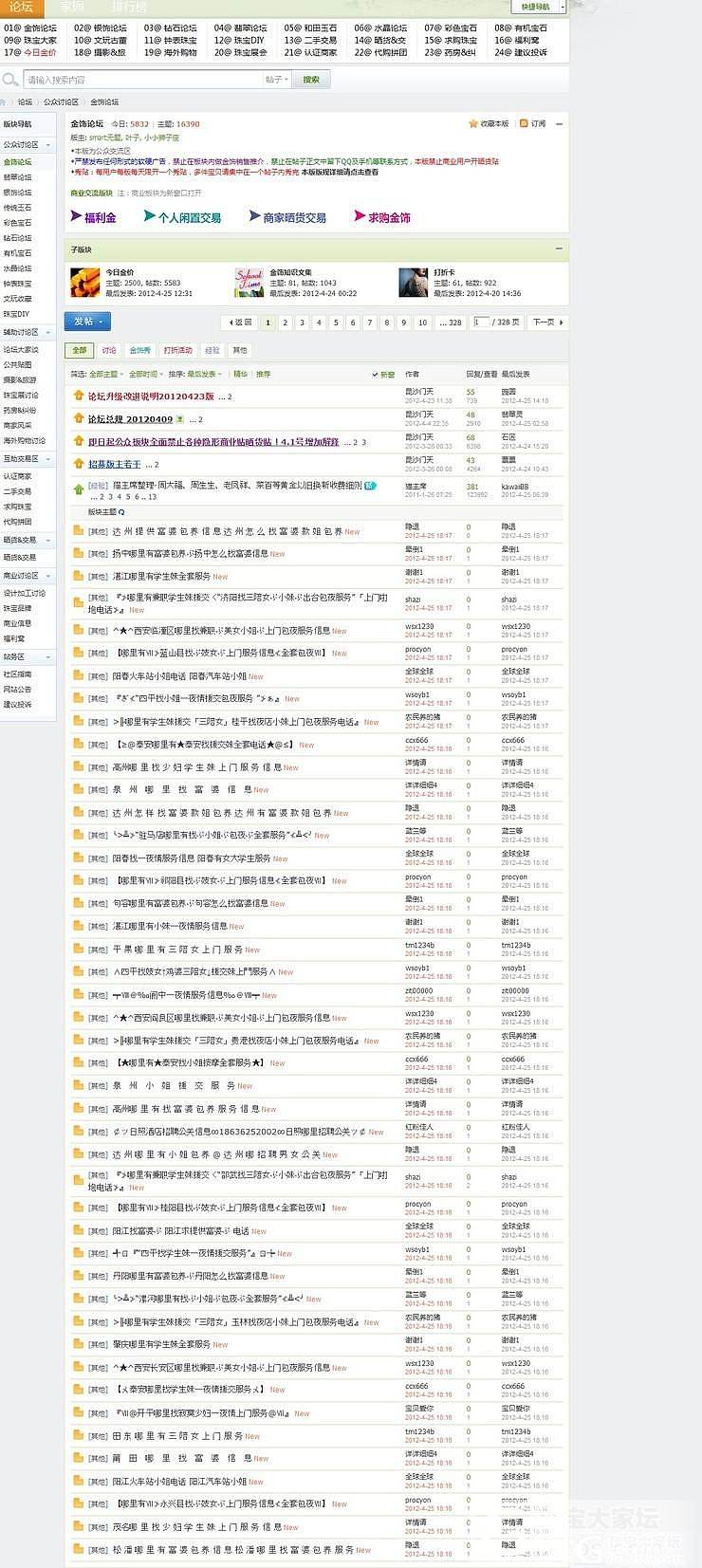Screen dimensions: 702x1568
Task: Click moderator name smart无题
Action: pos(105,138)
